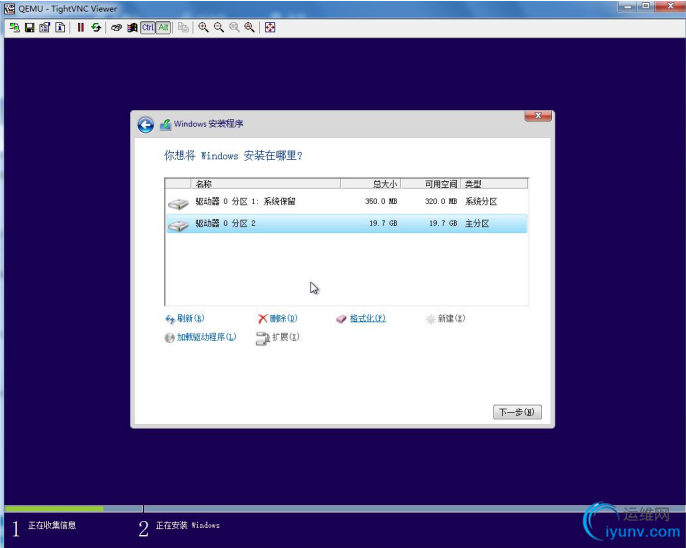Click the refresh arrows icon beside 刷新
Viewport: 686px width, 548px height.
point(170,319)
